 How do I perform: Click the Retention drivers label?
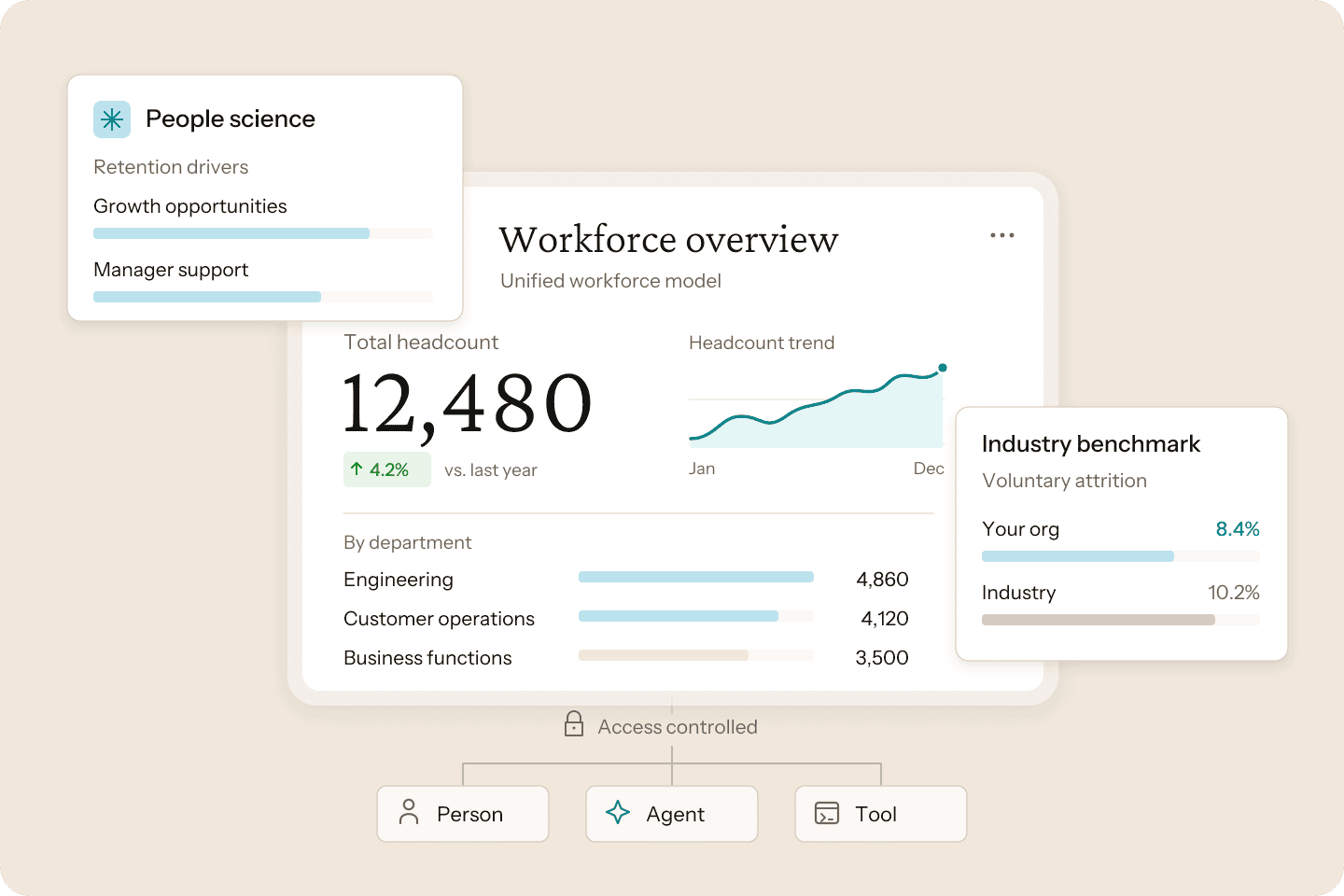click(171, 167)
